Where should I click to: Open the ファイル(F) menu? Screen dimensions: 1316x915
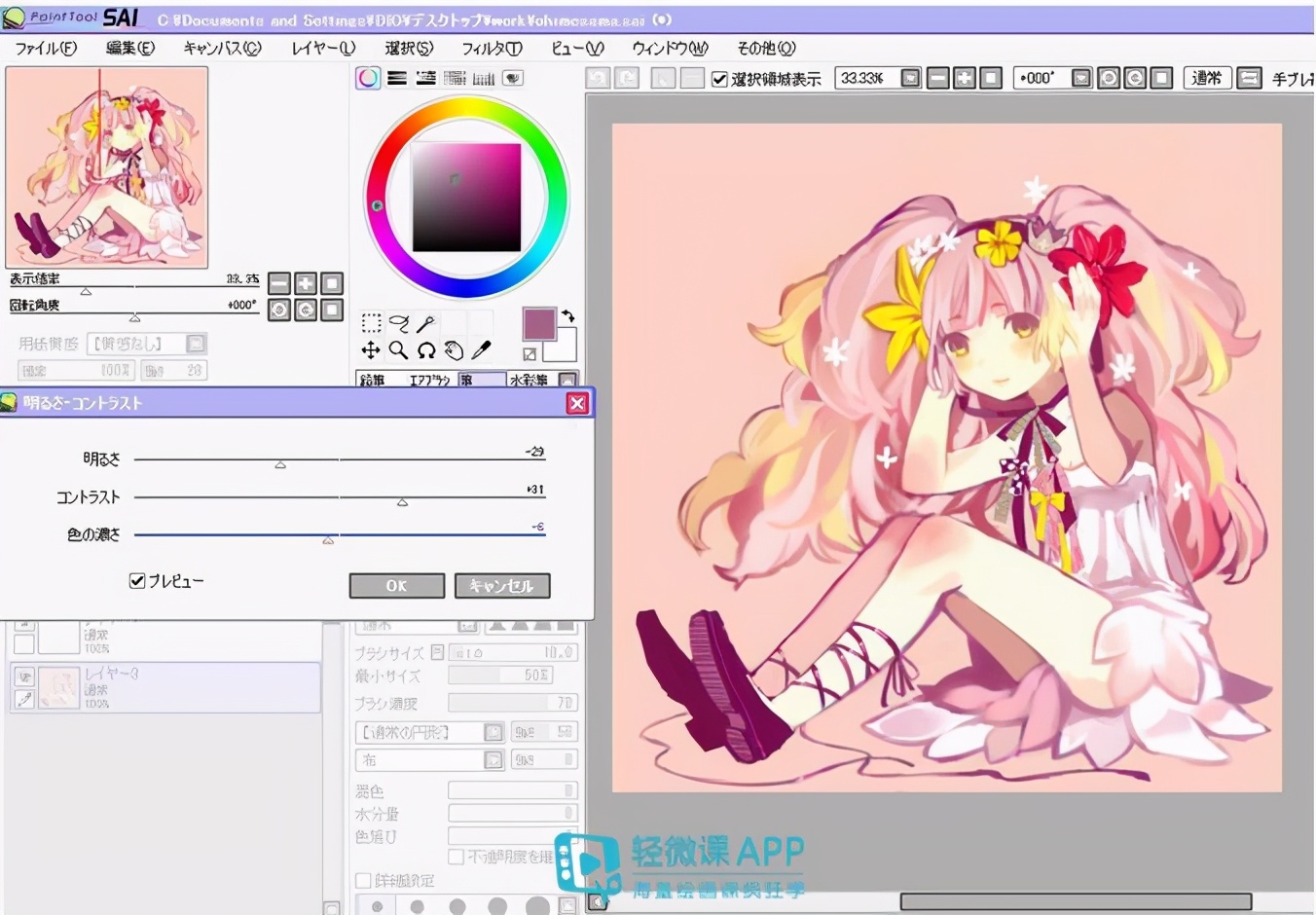(46, 49)
